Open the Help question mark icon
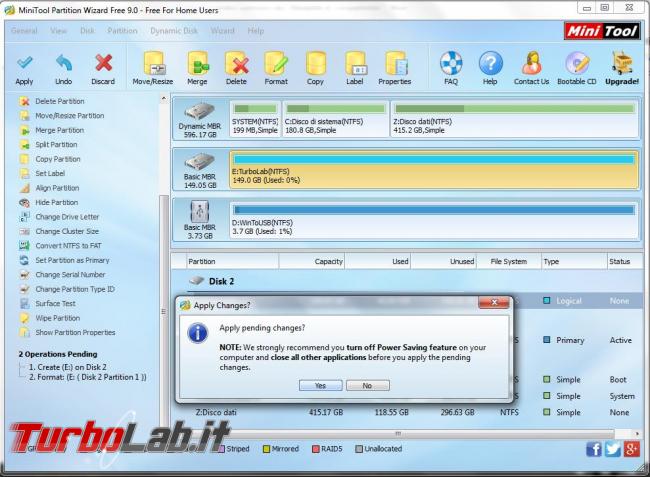Screen dimensions: 650x477 coord(490,63)
